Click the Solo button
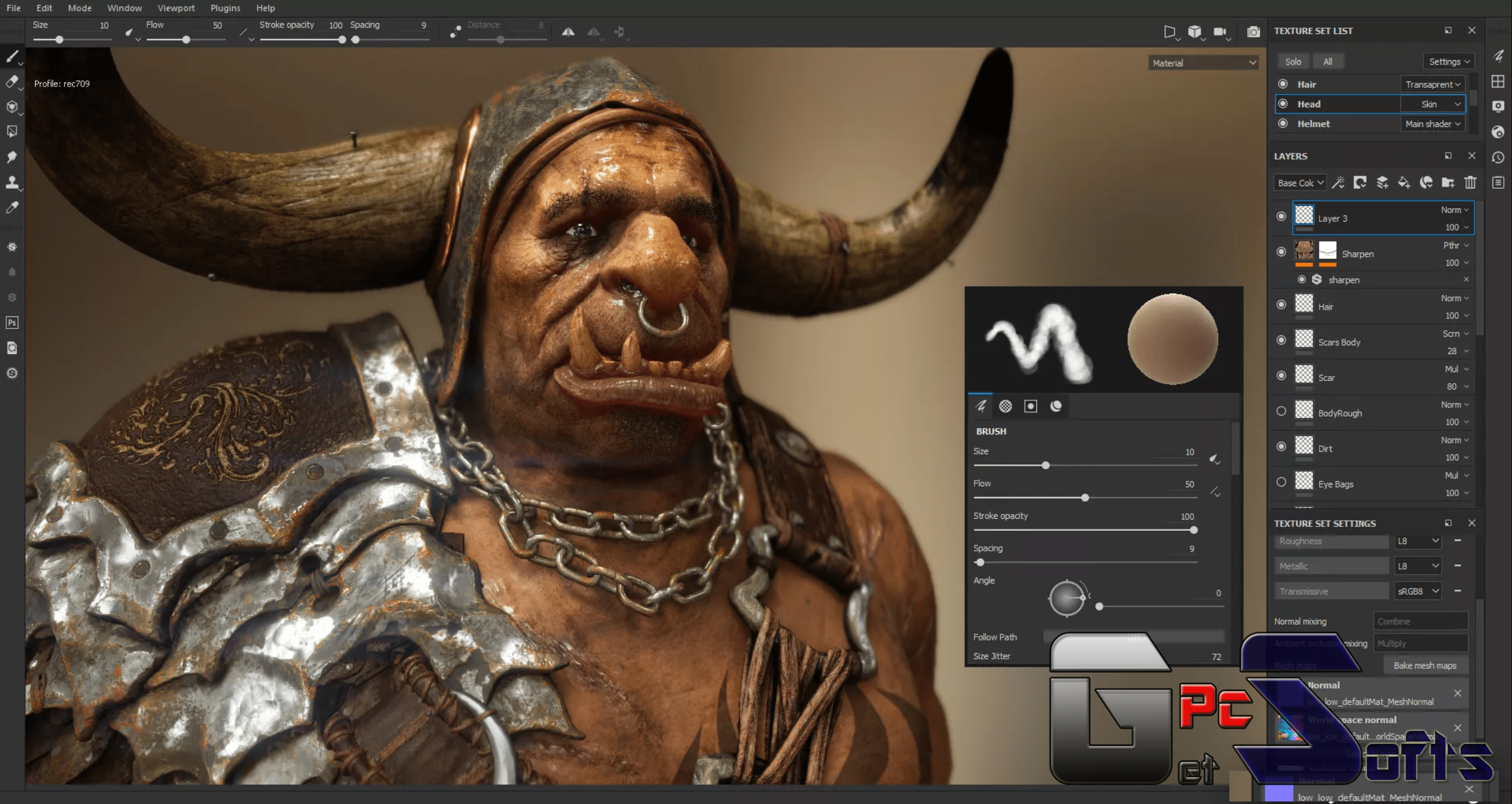Screen dimensions: 1512x804 coord(1293,61)
